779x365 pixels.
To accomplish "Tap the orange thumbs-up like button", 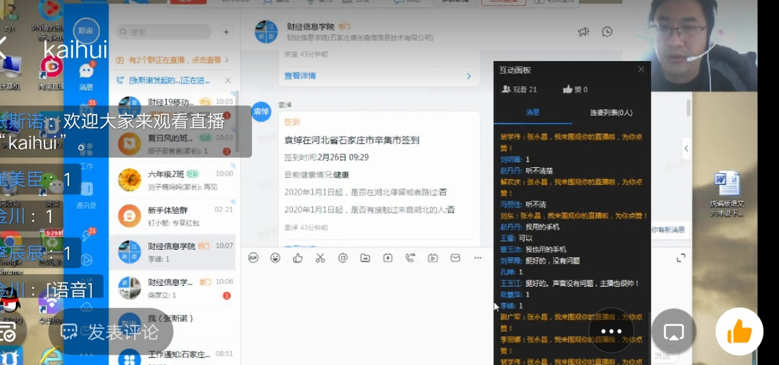I will pyautogui.click(x=739, y=331).
